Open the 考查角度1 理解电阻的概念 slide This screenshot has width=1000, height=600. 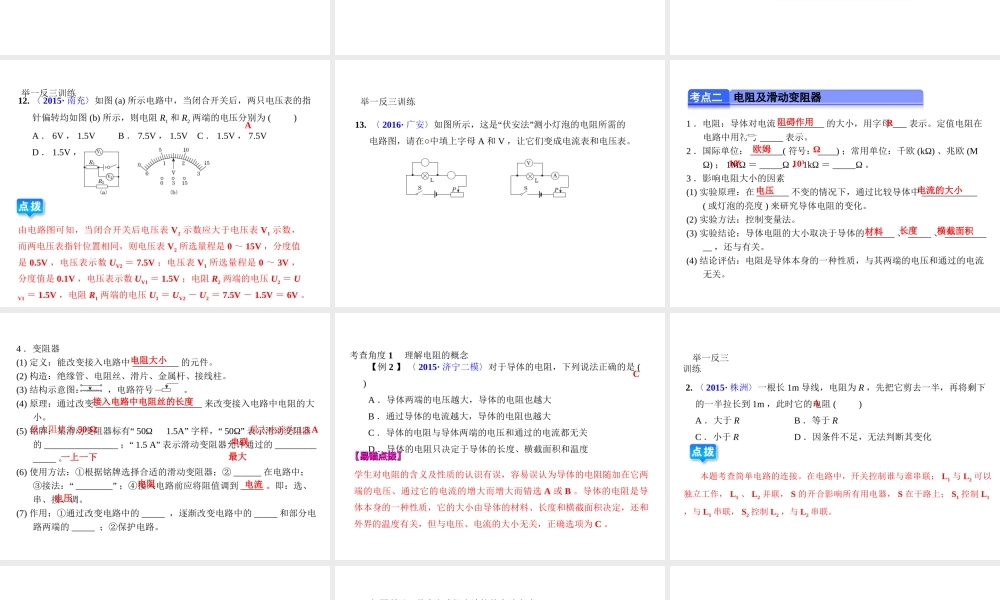click(499, 437)
